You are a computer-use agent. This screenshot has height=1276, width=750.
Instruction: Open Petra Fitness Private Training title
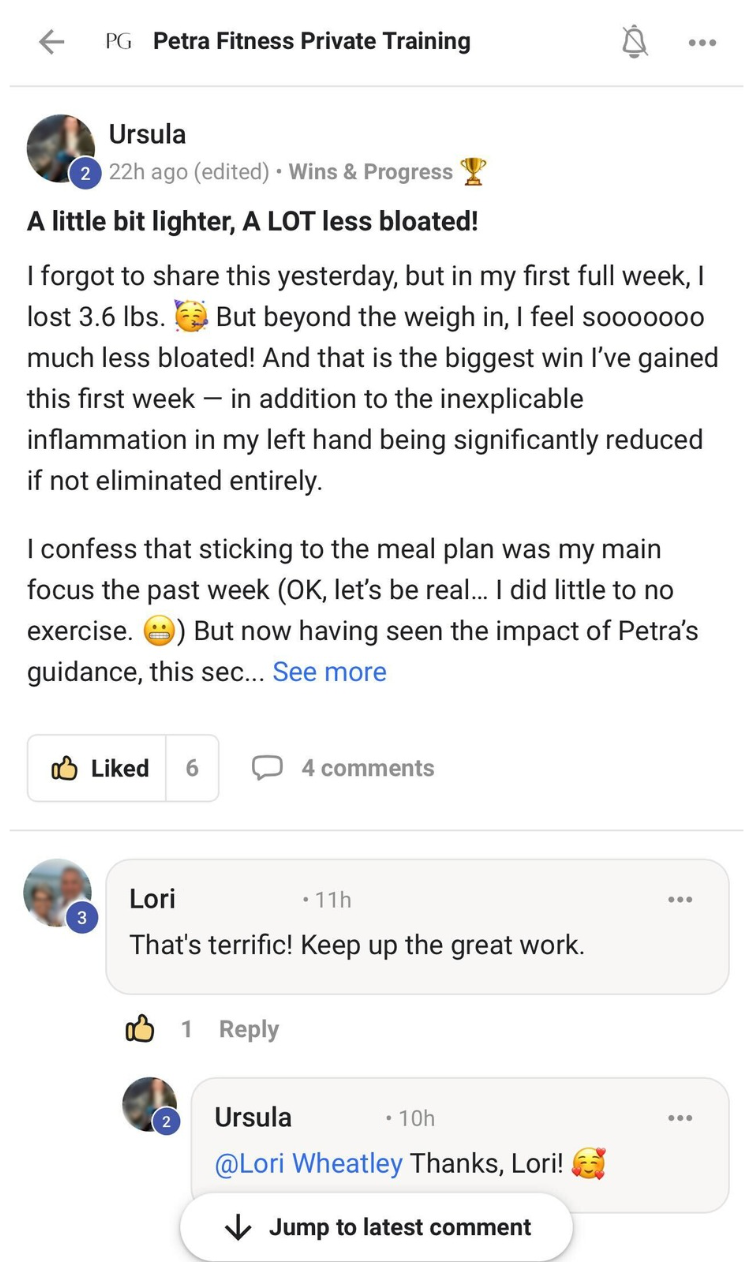click(312, 42)
